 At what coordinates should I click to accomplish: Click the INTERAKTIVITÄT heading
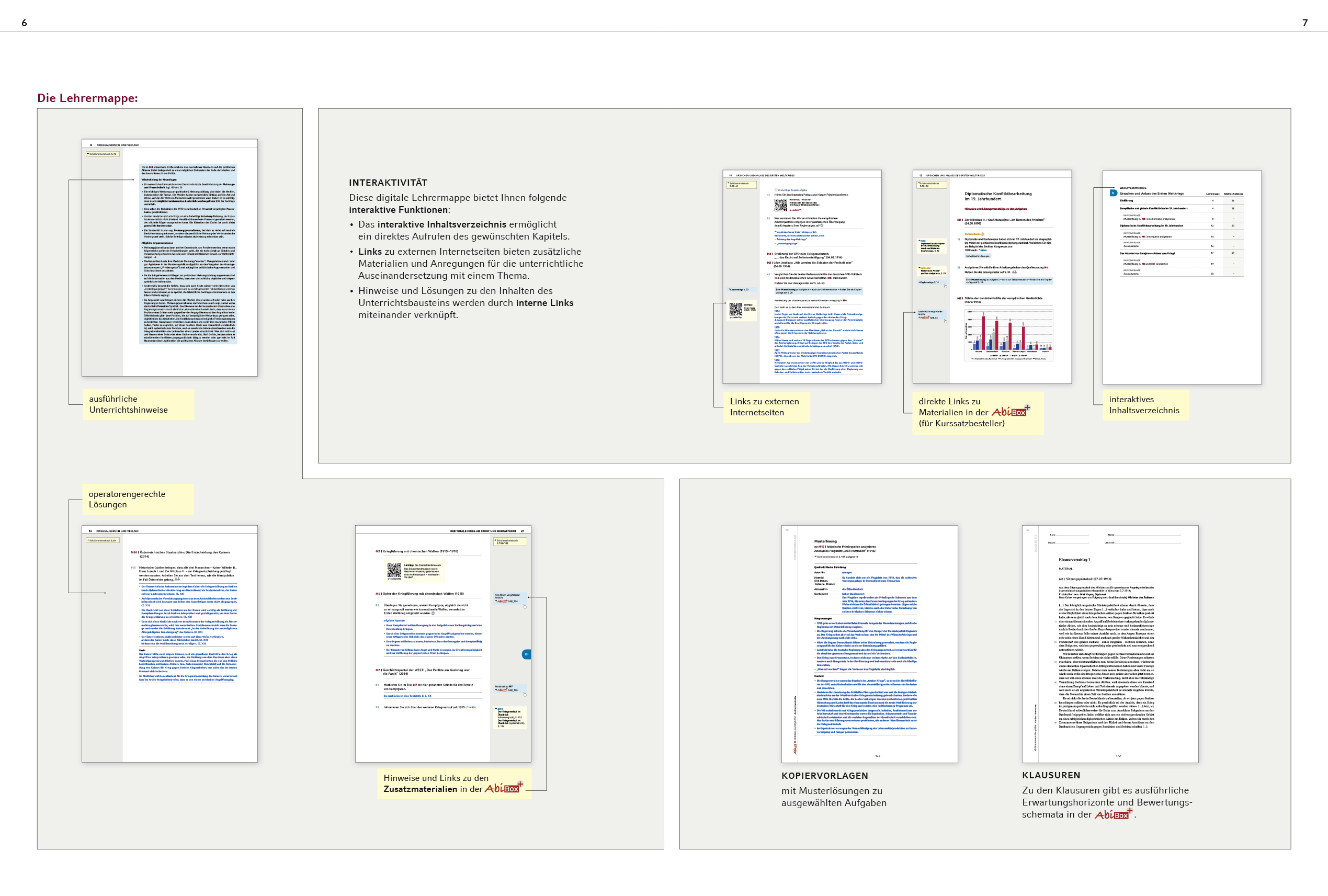tap(388, 183)
